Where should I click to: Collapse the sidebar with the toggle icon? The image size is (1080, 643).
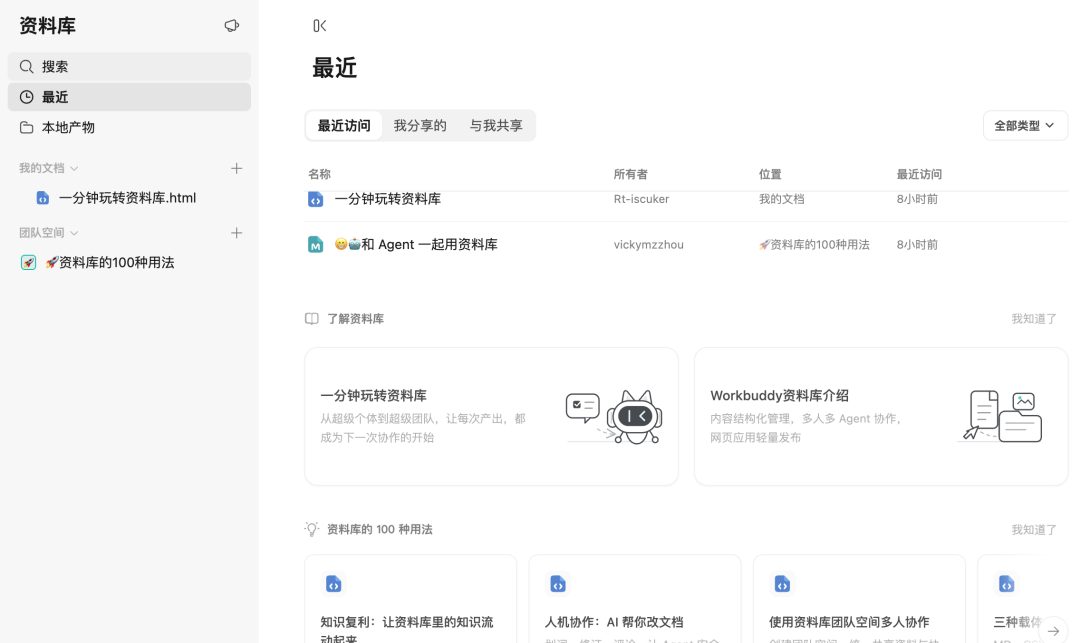pos(320,25)
